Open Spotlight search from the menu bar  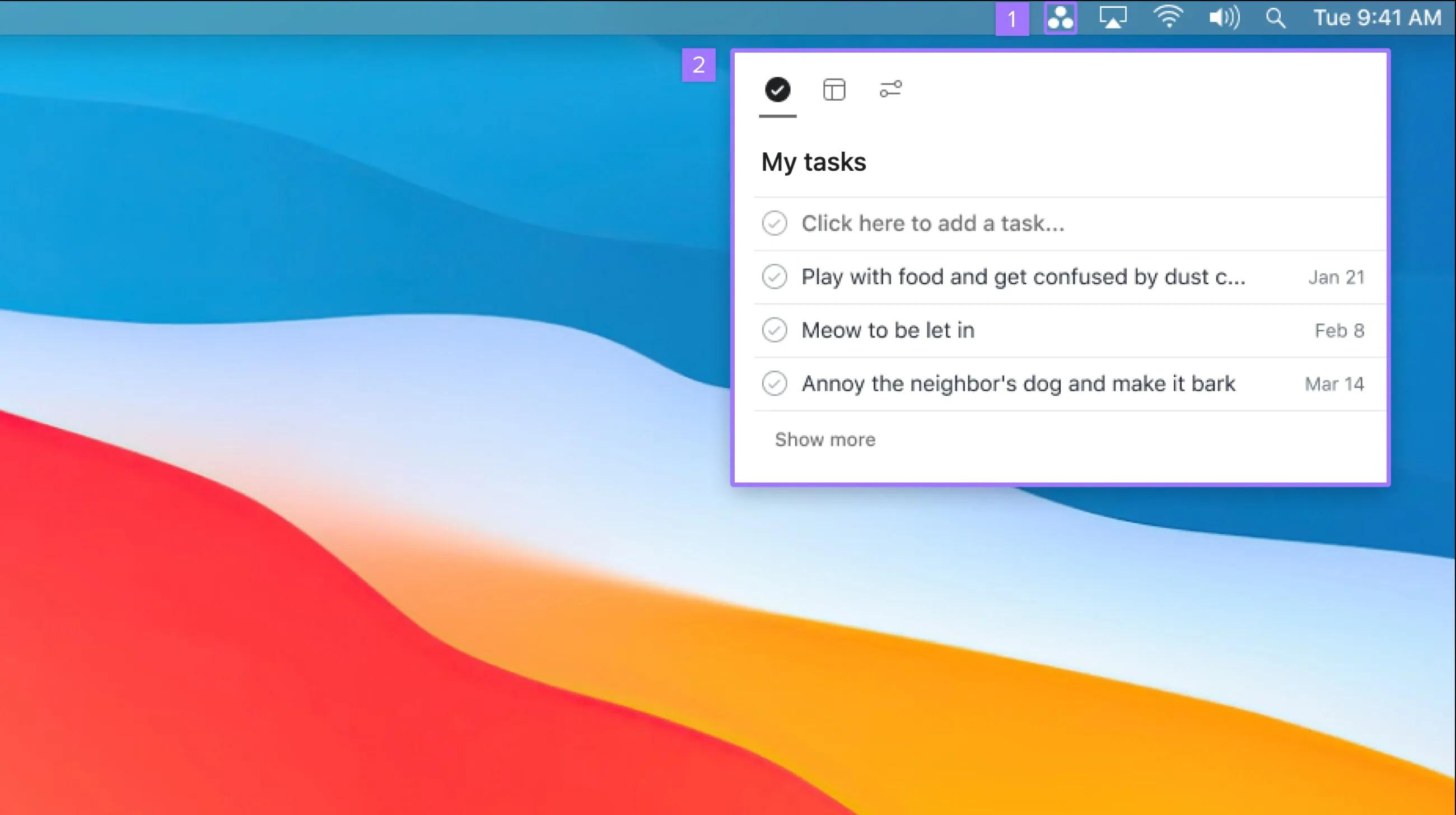[x=1275, y=17]
